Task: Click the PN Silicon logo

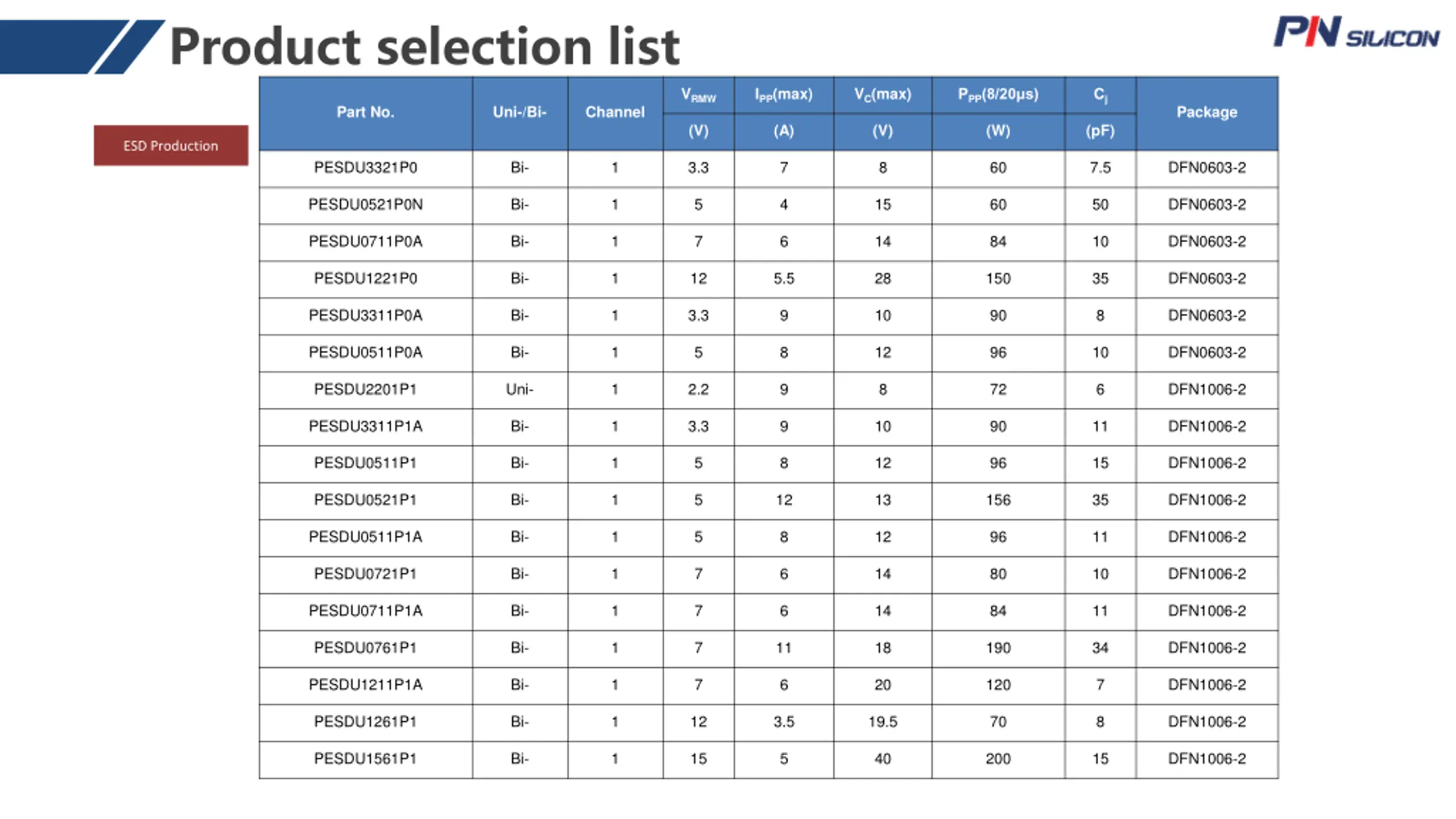Action: pos(1356,32)
